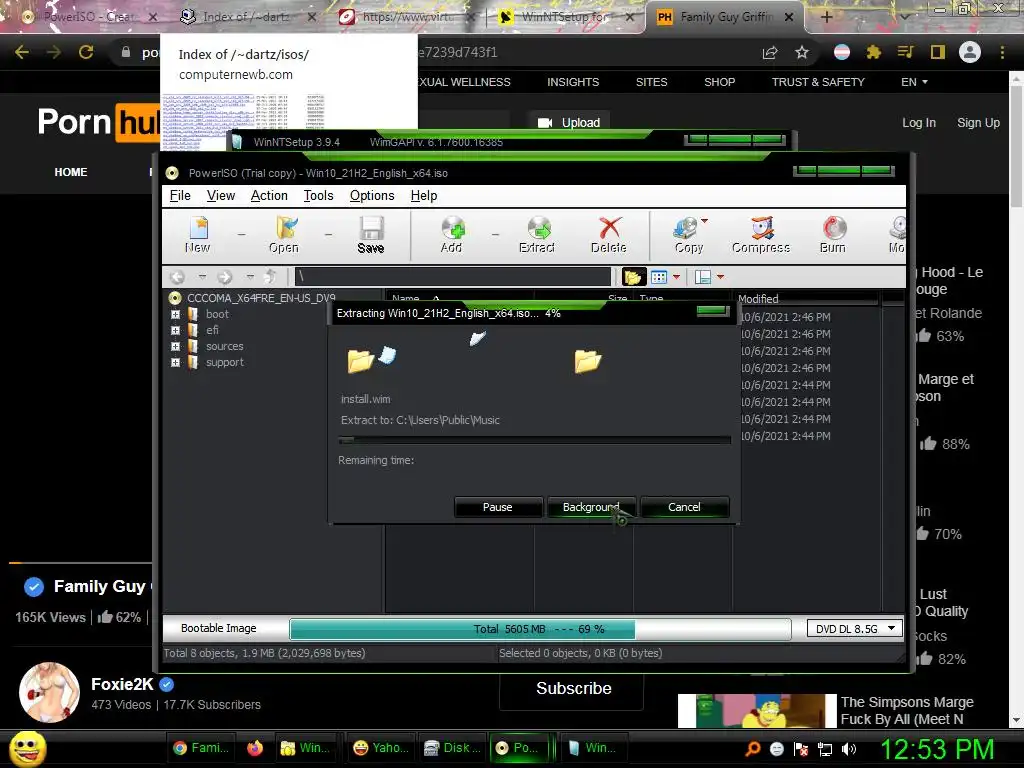This screenshot has height=768, width=1024.
Task: Click the Mount toolbar icon at toolbar edge
Action: point(897,235)
